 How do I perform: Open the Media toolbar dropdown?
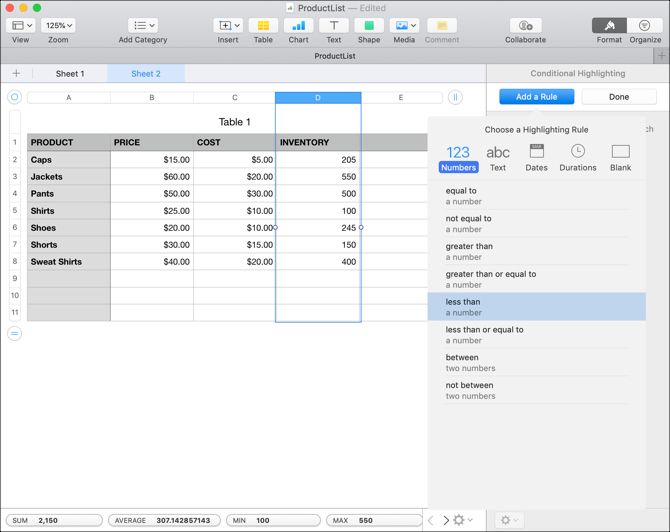tap(404, 26)
